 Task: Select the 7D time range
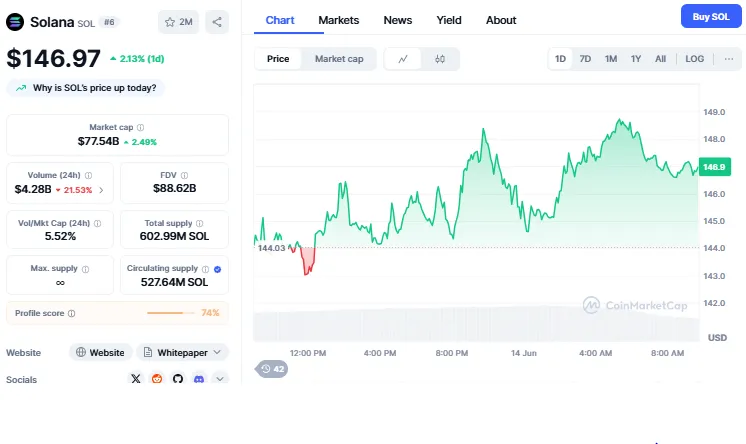(x=585, y=59)
